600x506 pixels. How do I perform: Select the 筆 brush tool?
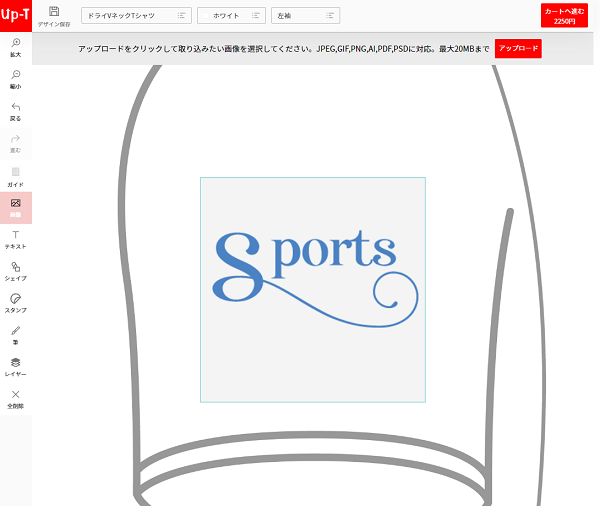pos(15,335)
